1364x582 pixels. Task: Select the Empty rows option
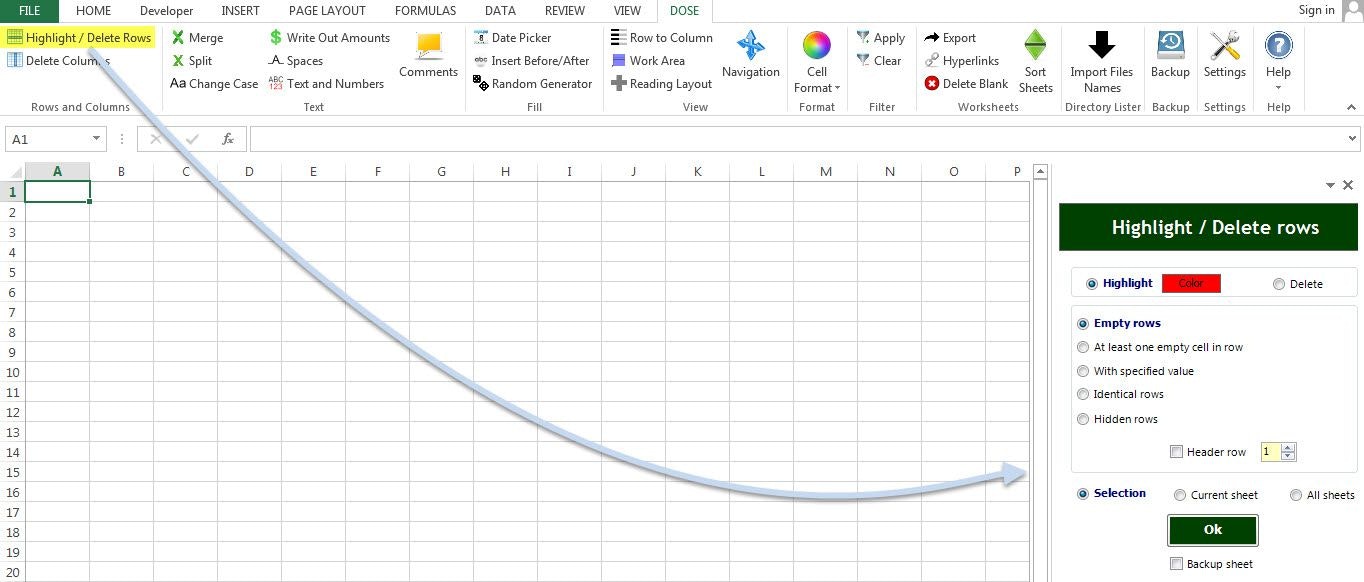[1083, 323]
